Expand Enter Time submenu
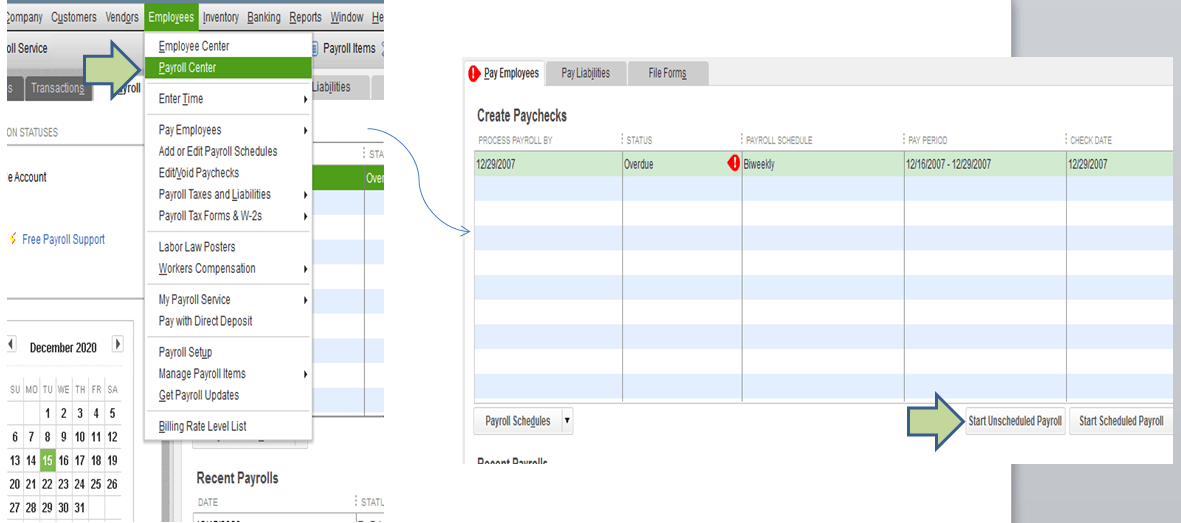The height and width of the screenshot is (523, 1181). [228, 99]
